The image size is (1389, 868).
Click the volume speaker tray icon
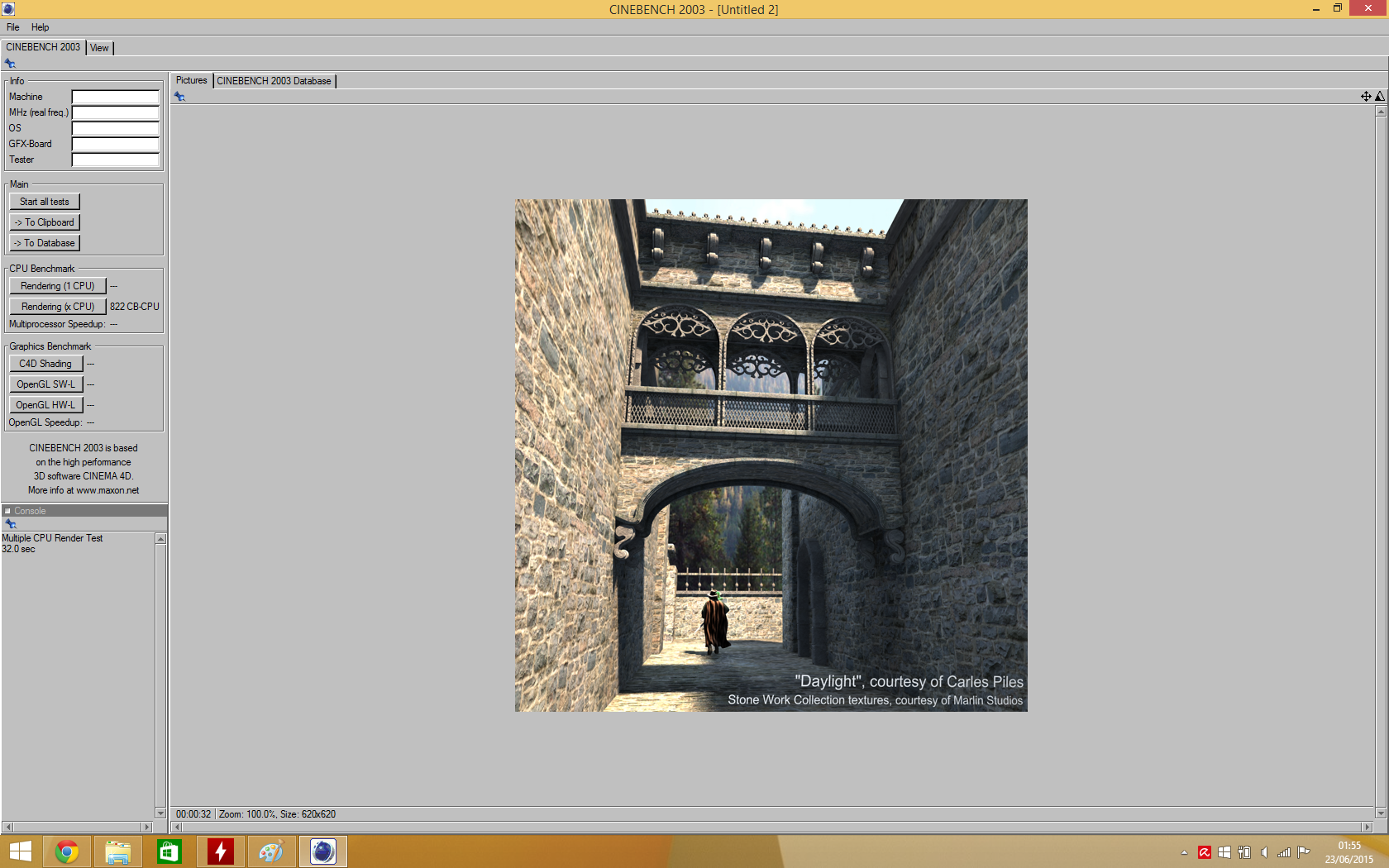pyautogui.click(x=1264, y=852)
